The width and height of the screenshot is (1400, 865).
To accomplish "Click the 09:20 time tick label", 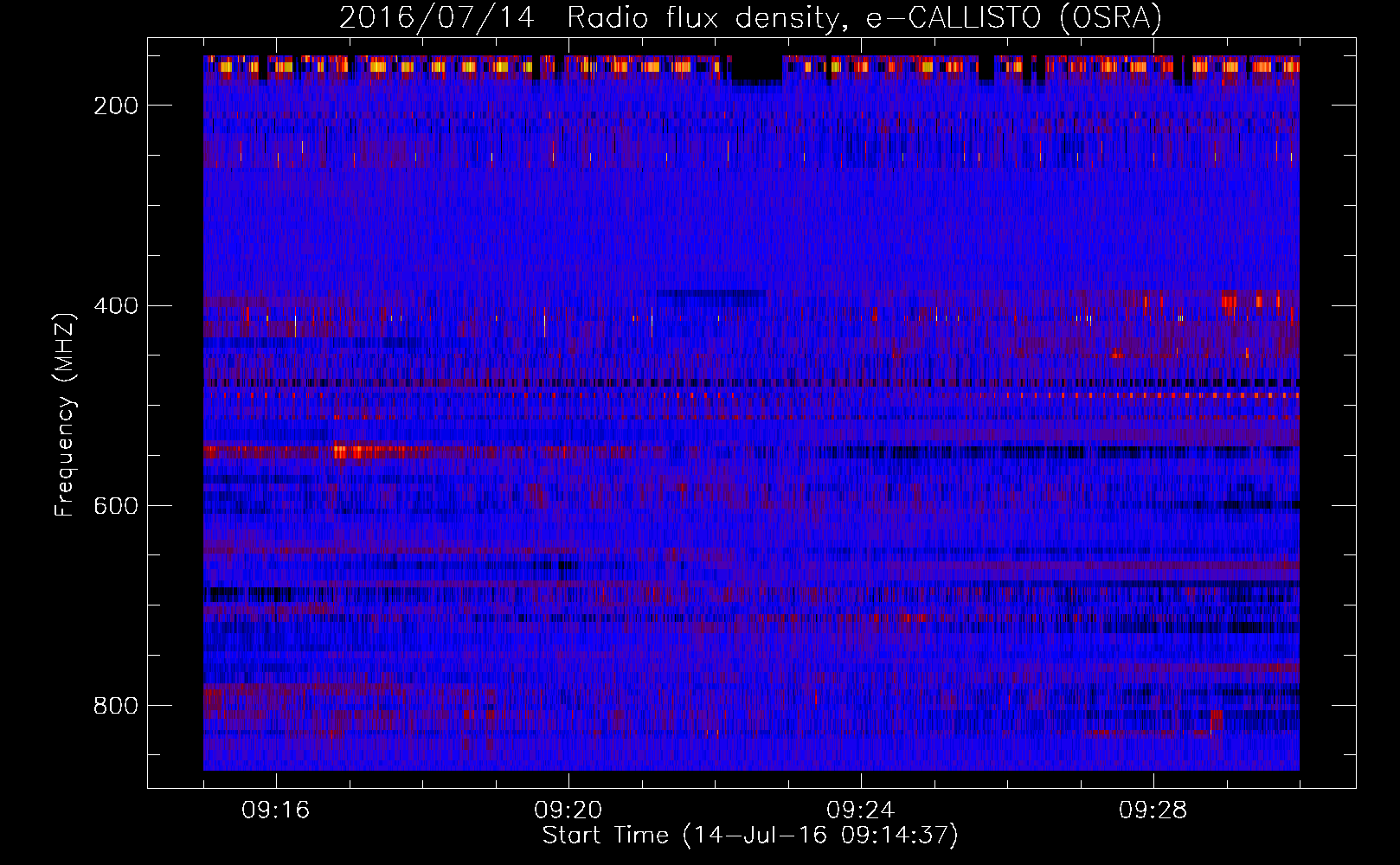I will pyautogui.click(x=568, y=811).
